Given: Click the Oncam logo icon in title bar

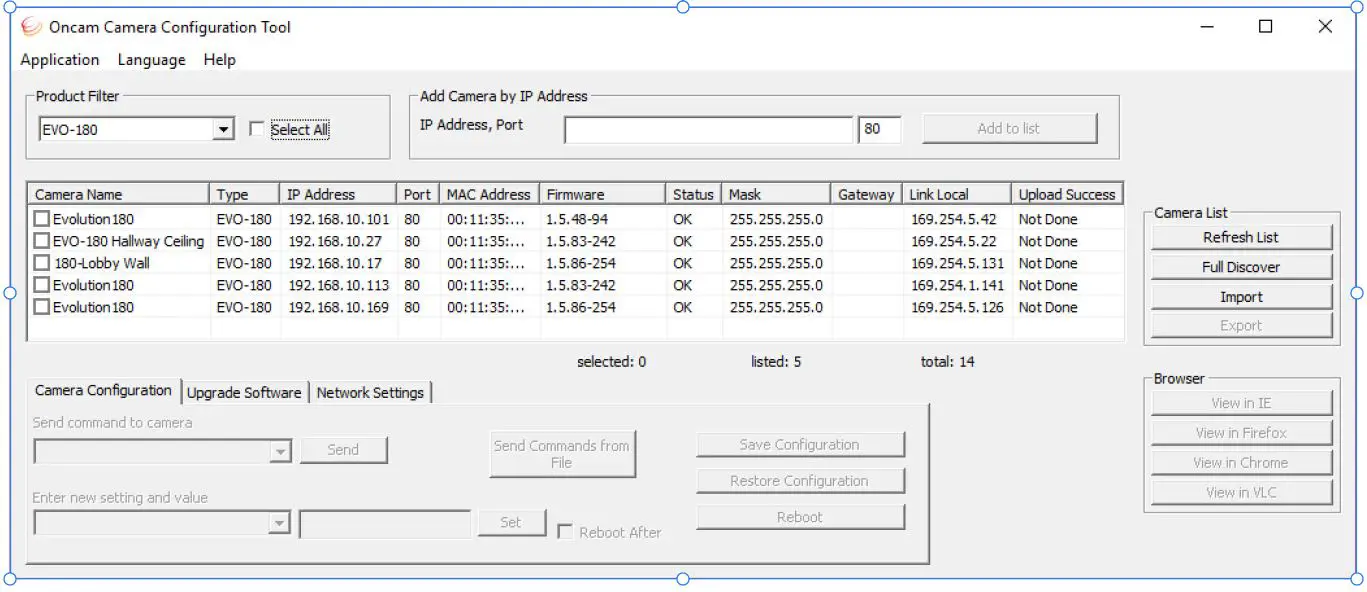Looking at the screenshot, I should tap(31, 27).
